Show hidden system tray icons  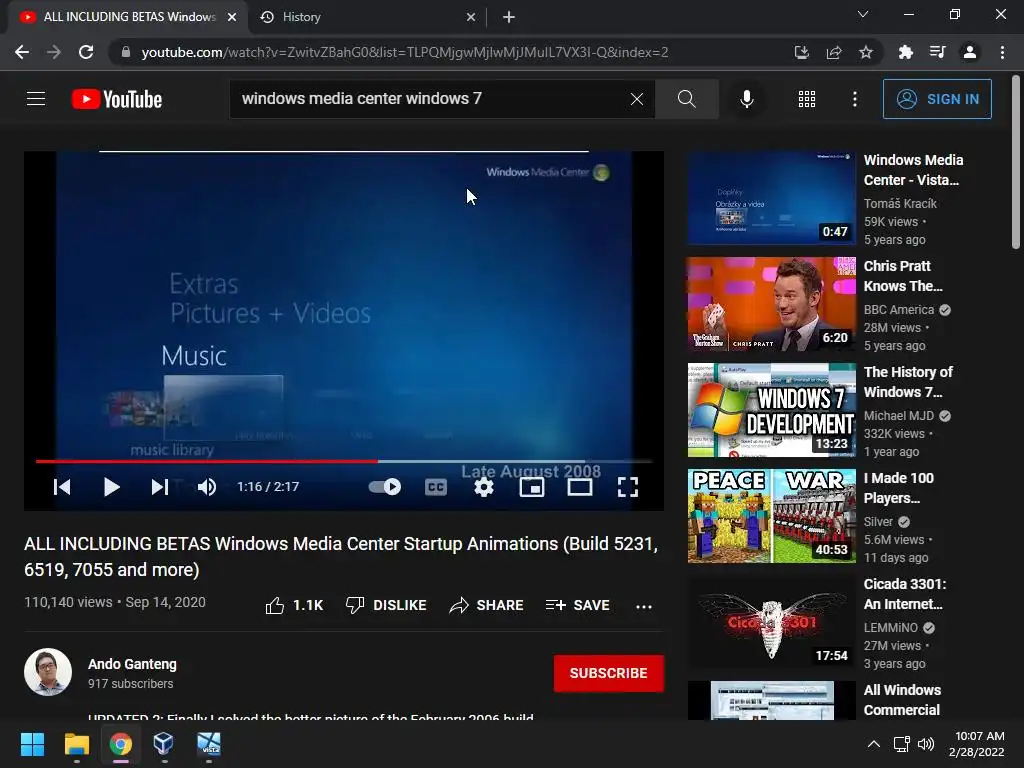point(873,744)
